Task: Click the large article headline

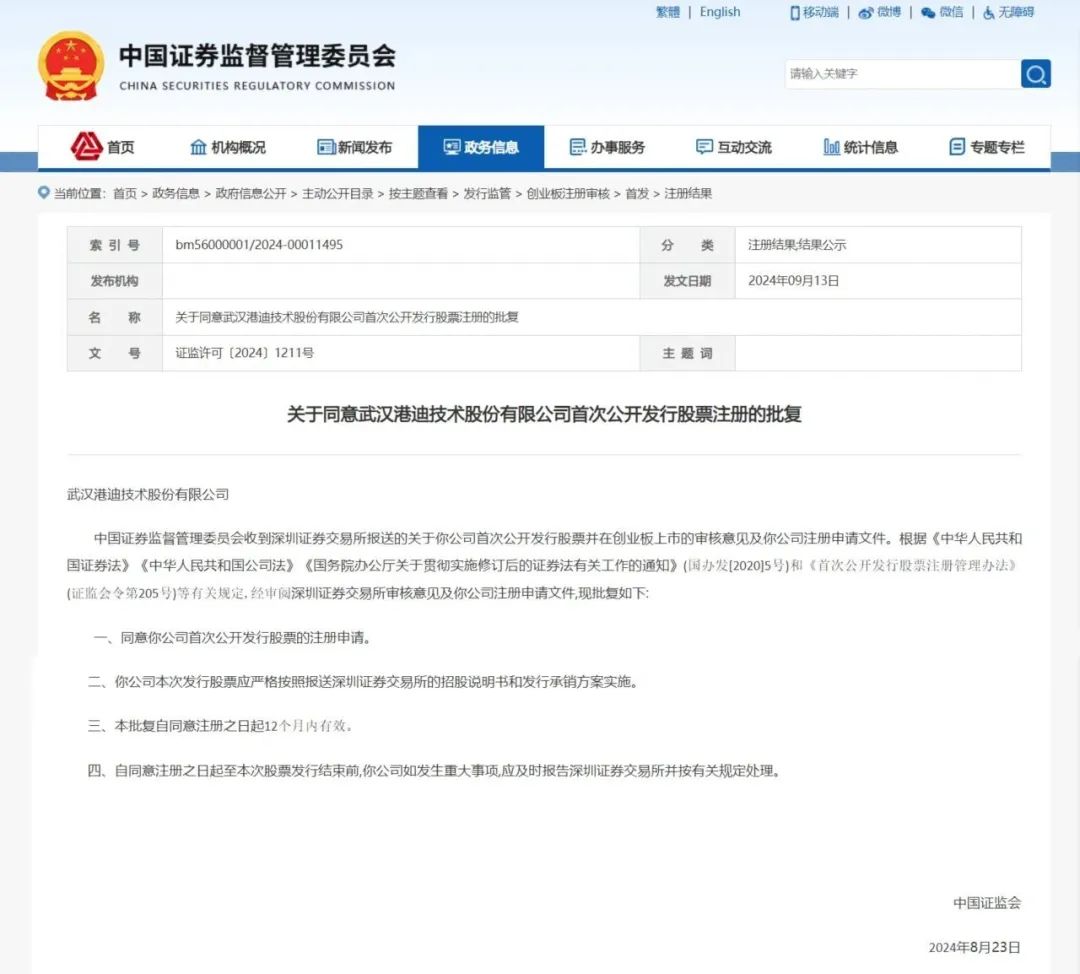Action: pos(544,414)
